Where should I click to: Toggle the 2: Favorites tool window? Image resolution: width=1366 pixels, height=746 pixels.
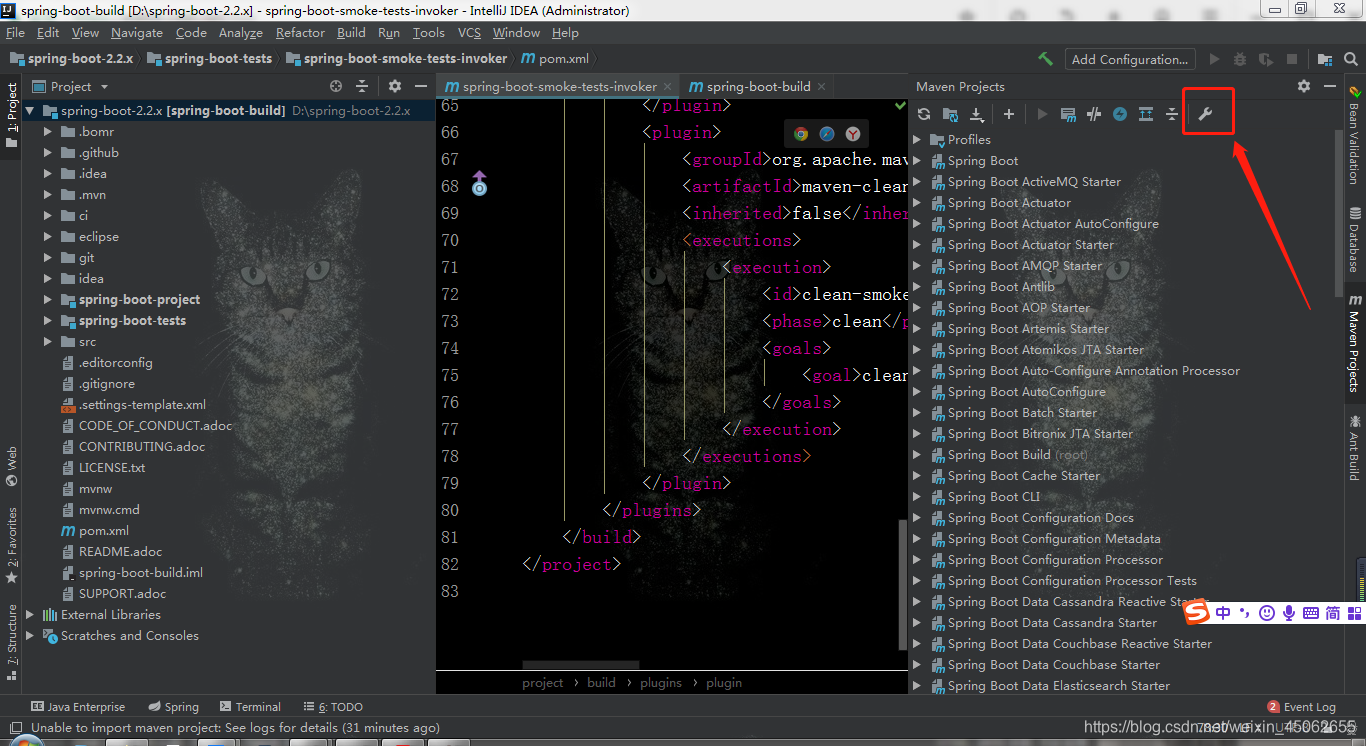[x=12, y=545]
